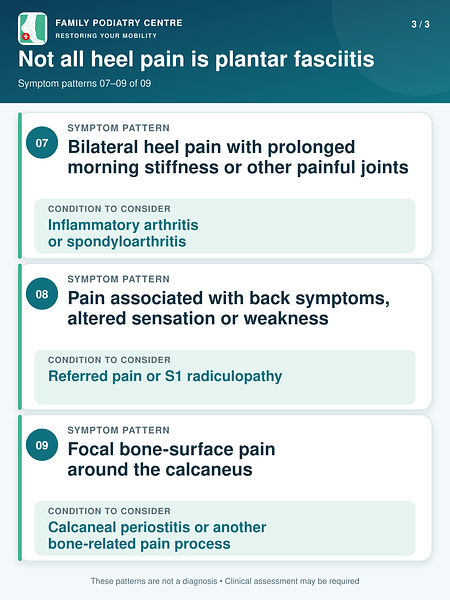Click the Family Podiatry Centre foot logo
Image resolution: width=450 pixels, height=600 pixels.
point(33,29)
